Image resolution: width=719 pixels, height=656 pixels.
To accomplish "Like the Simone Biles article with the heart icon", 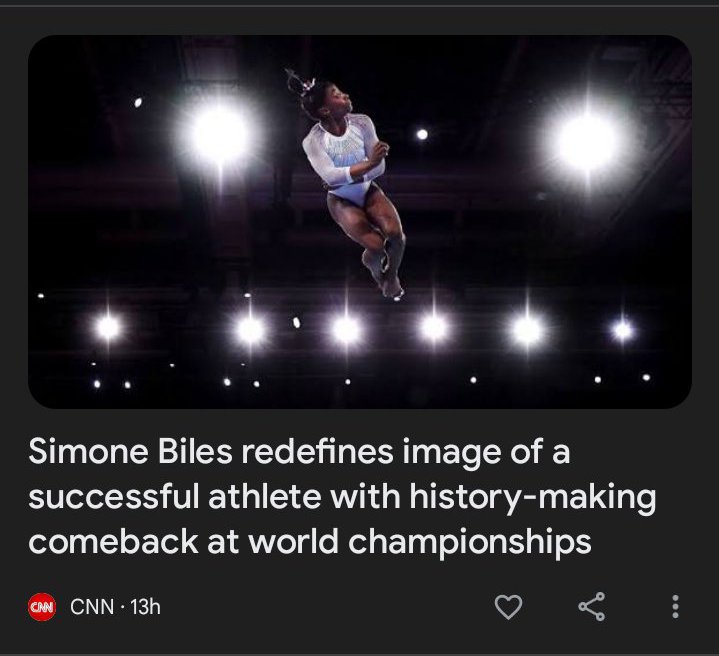I will tap(510, 606).
